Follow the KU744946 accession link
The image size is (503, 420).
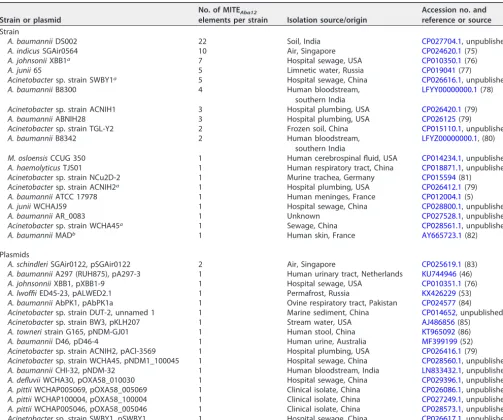point(438,274)
